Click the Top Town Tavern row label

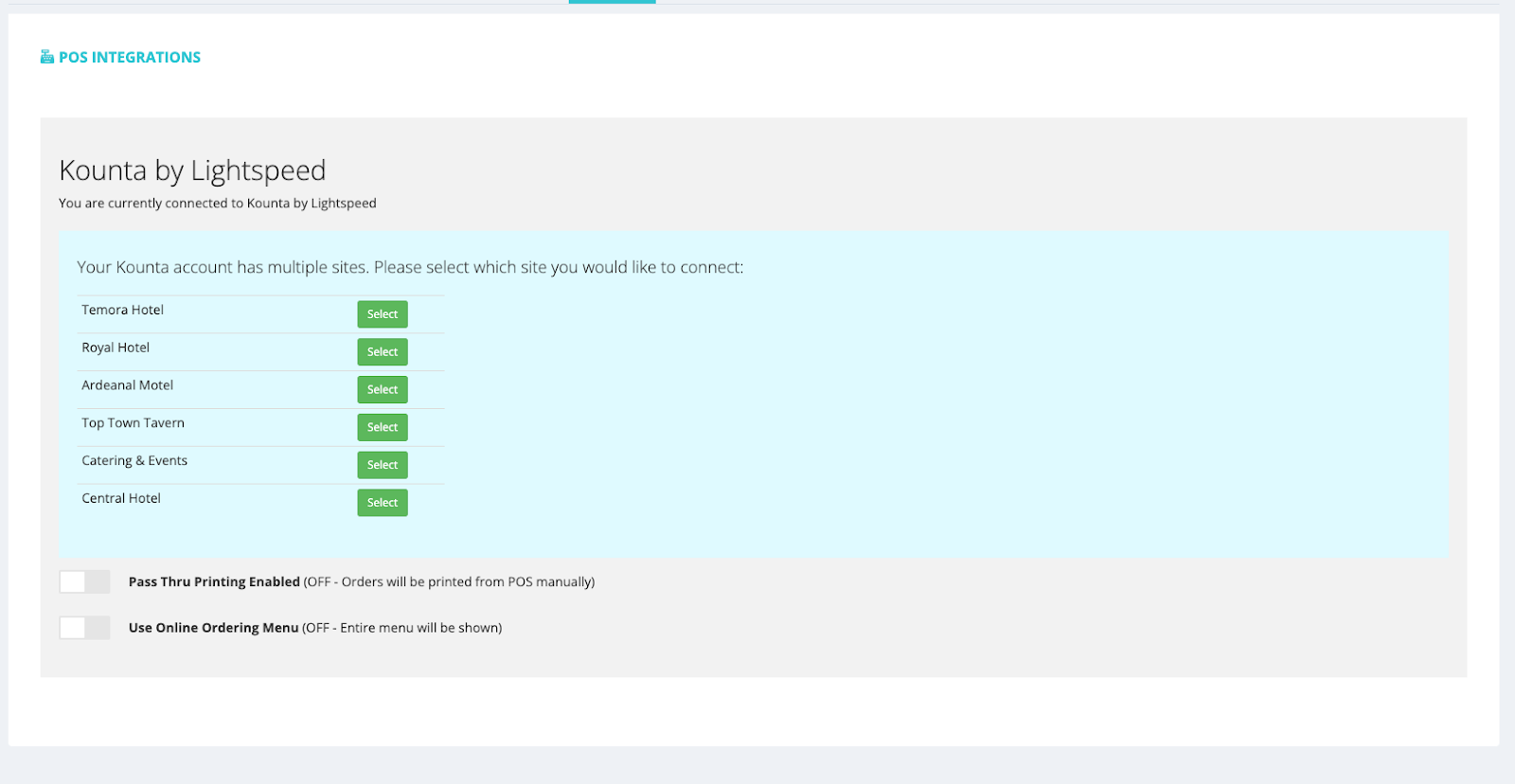tap(134, 423)
